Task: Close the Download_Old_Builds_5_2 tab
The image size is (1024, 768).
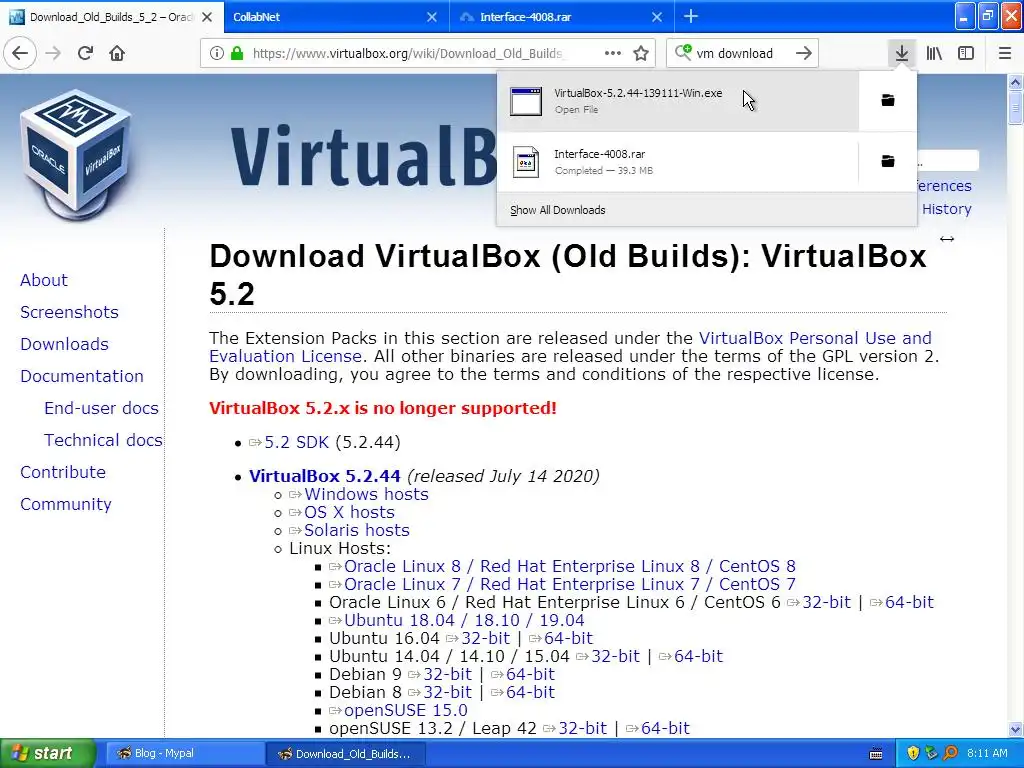Action: pyautogui.click(x=207, y=17)
